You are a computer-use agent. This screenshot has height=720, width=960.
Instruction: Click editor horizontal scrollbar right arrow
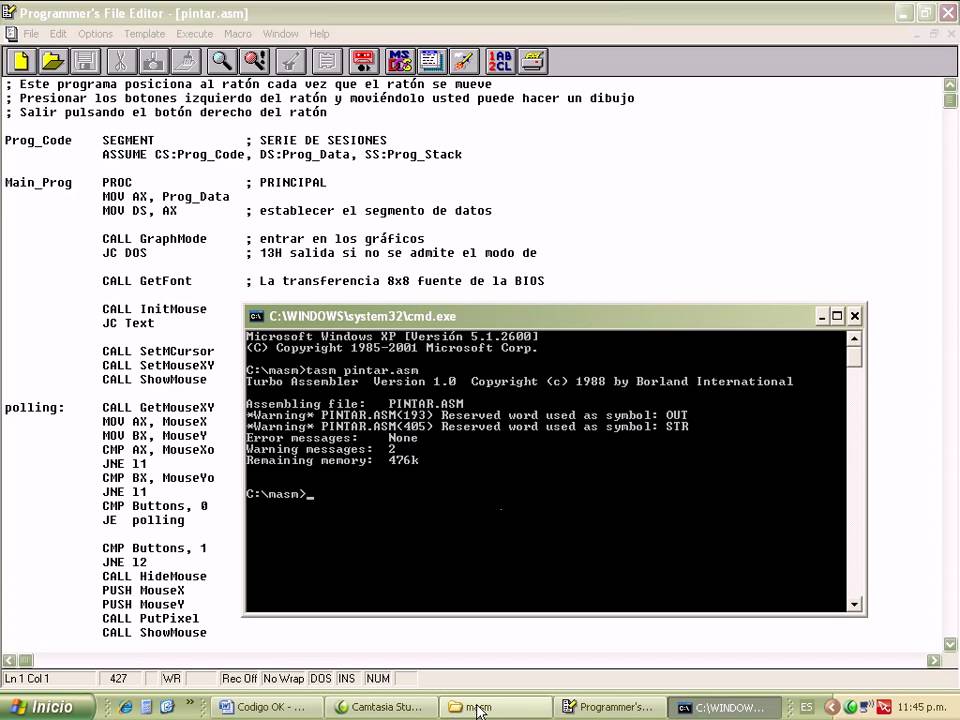pos(934,660)
